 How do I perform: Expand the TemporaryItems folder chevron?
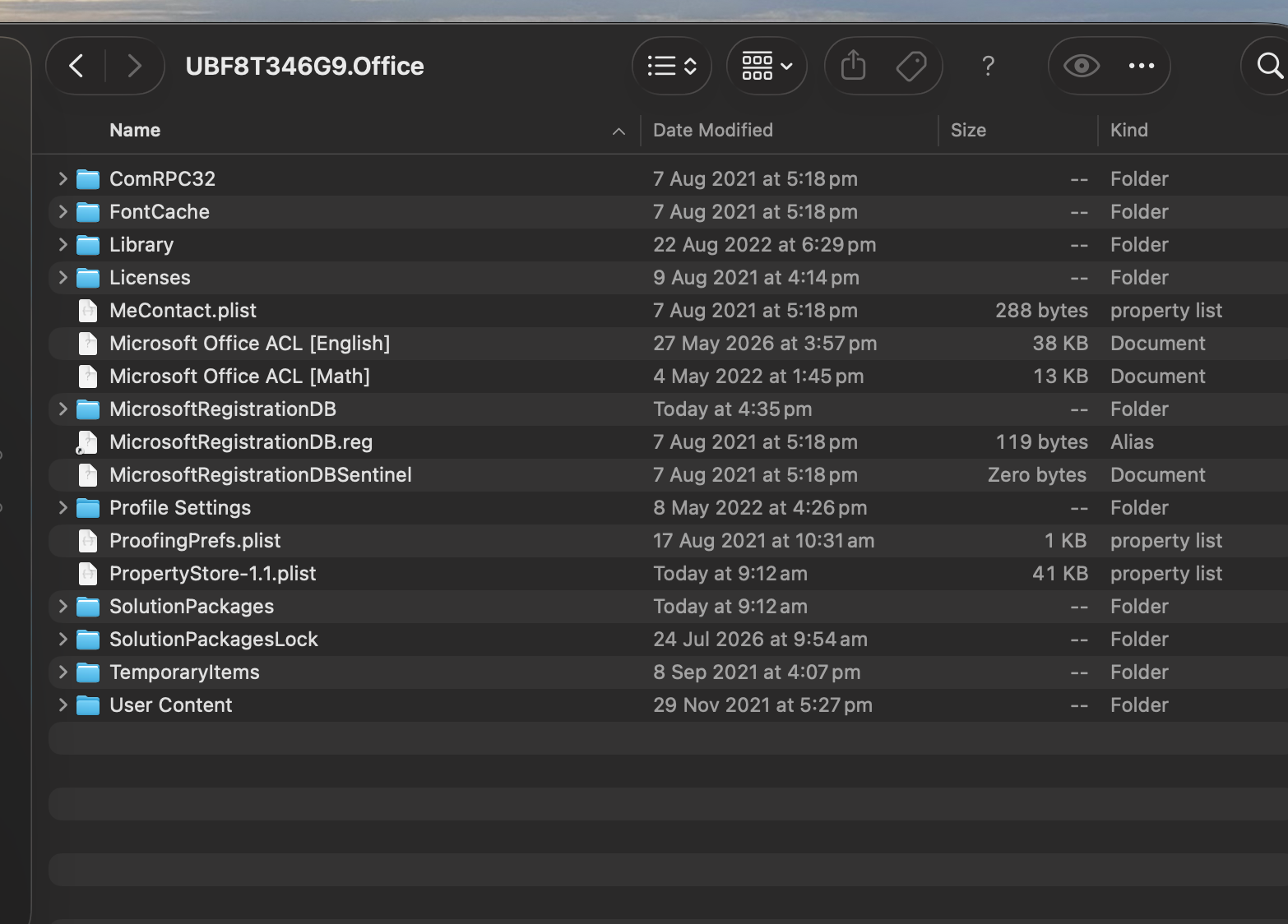pos(63,672)
